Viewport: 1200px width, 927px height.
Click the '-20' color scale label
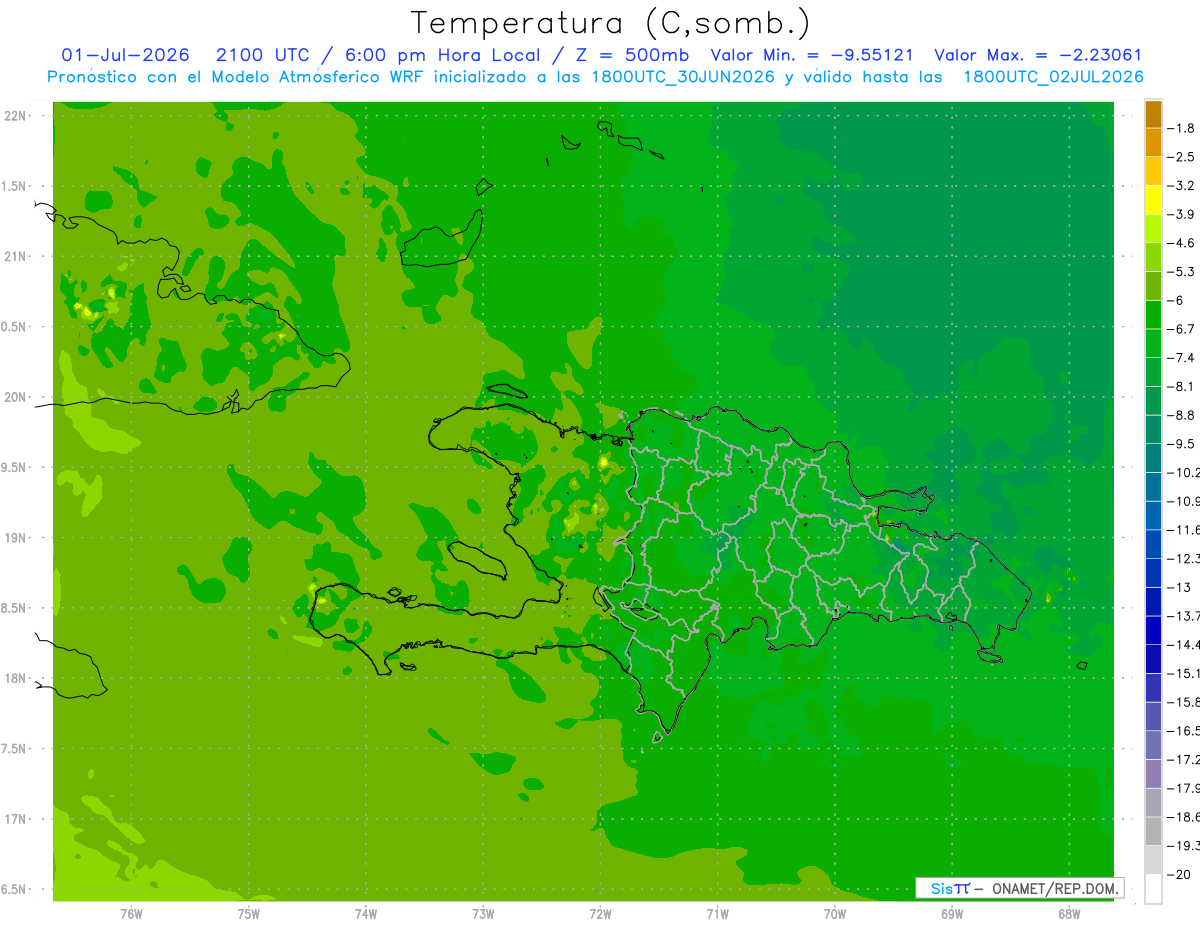click(1180, 874)
